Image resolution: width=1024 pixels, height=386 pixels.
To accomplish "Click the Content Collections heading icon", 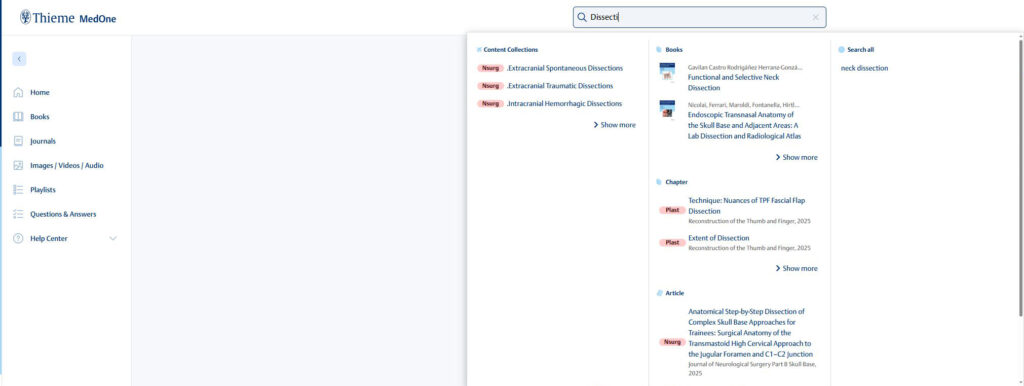I will pyautogui.click(x=479, y=50).
